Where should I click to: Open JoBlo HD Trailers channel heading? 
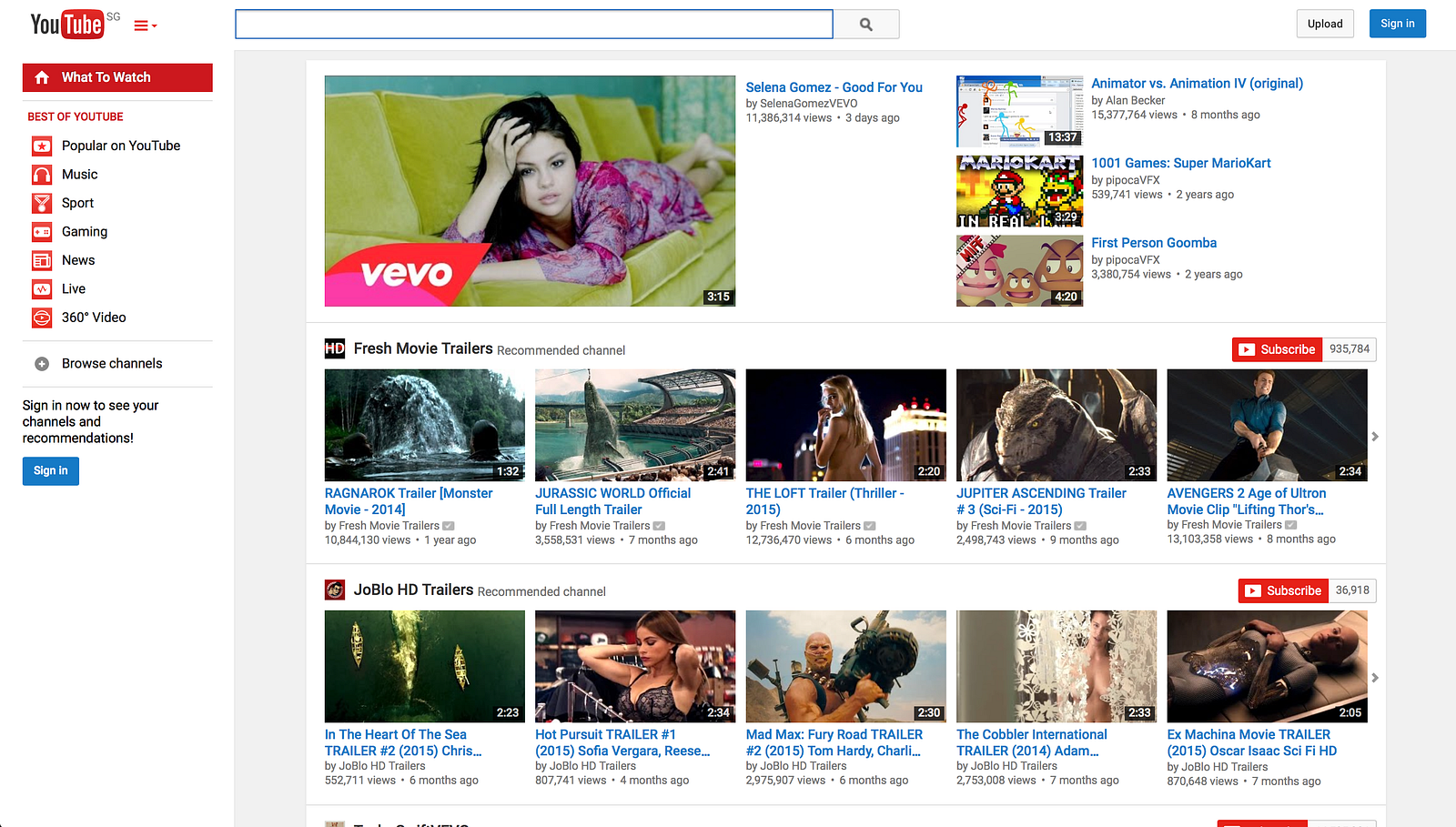click(x=414, y=590)
